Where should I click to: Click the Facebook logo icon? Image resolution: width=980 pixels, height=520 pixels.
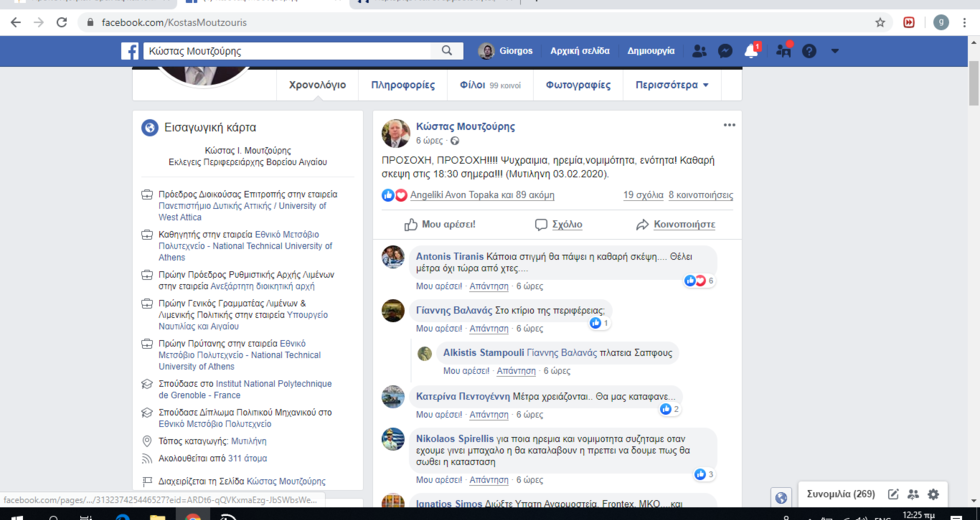[129, 51]
